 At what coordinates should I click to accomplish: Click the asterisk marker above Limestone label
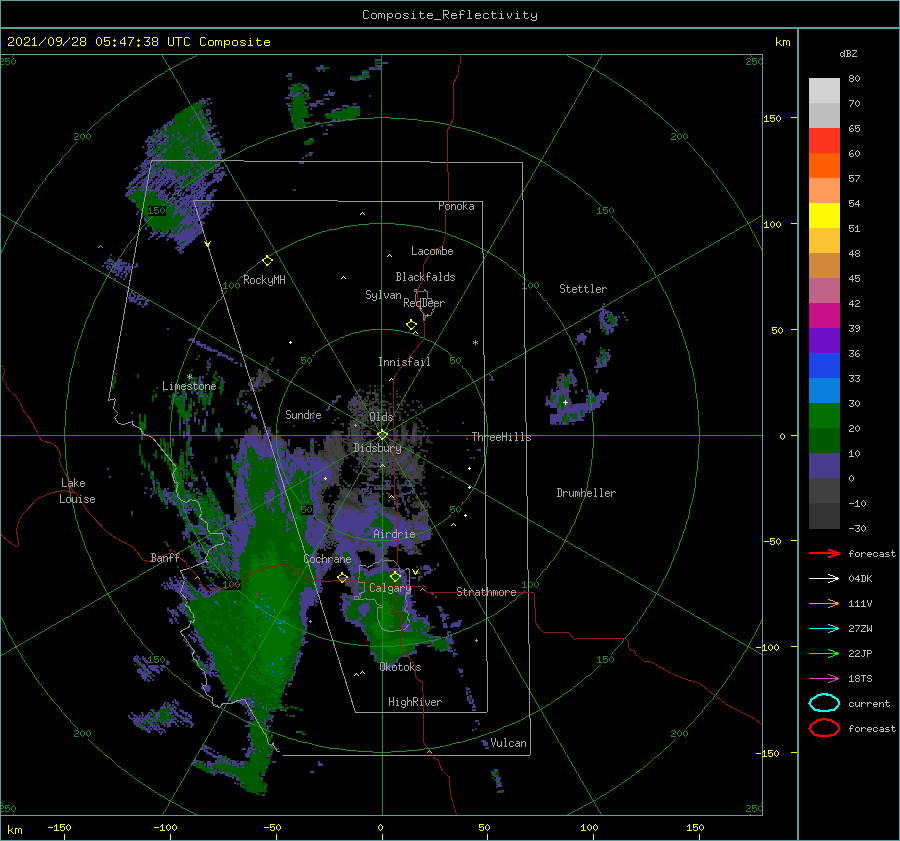click(x=189, y=377)
